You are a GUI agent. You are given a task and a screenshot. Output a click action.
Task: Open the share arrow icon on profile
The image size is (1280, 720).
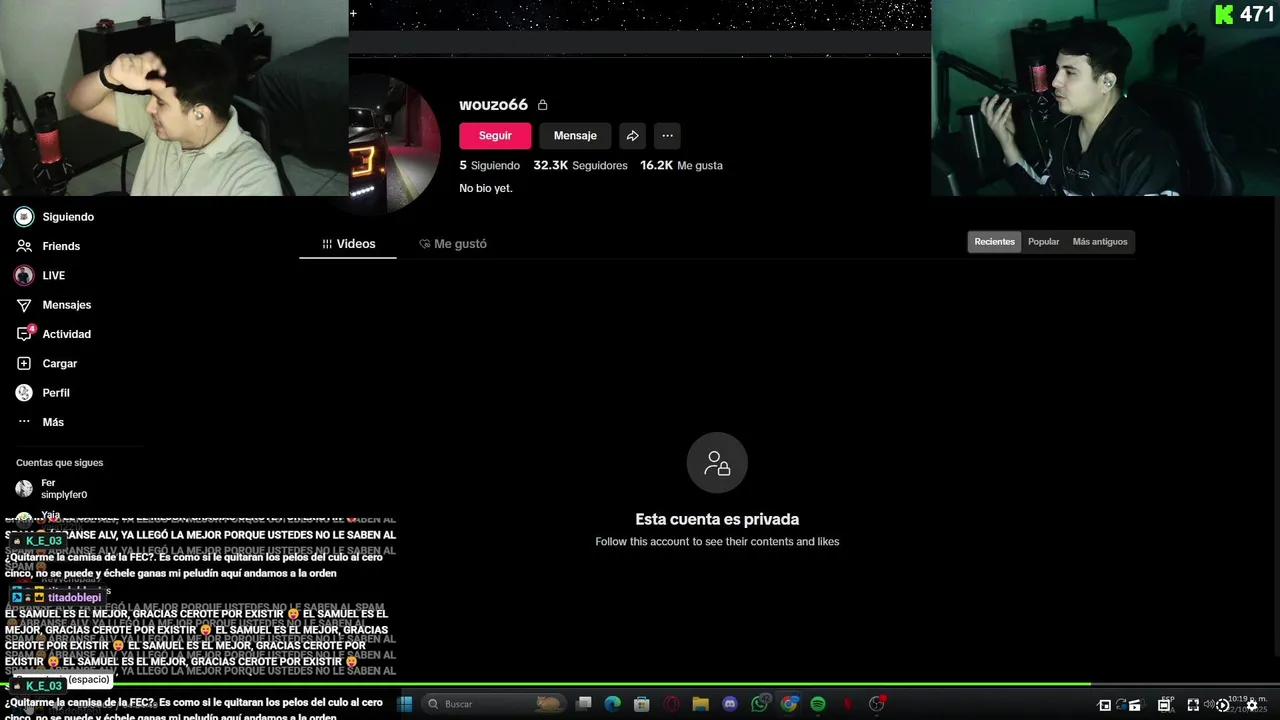click(x=632, y=136)
